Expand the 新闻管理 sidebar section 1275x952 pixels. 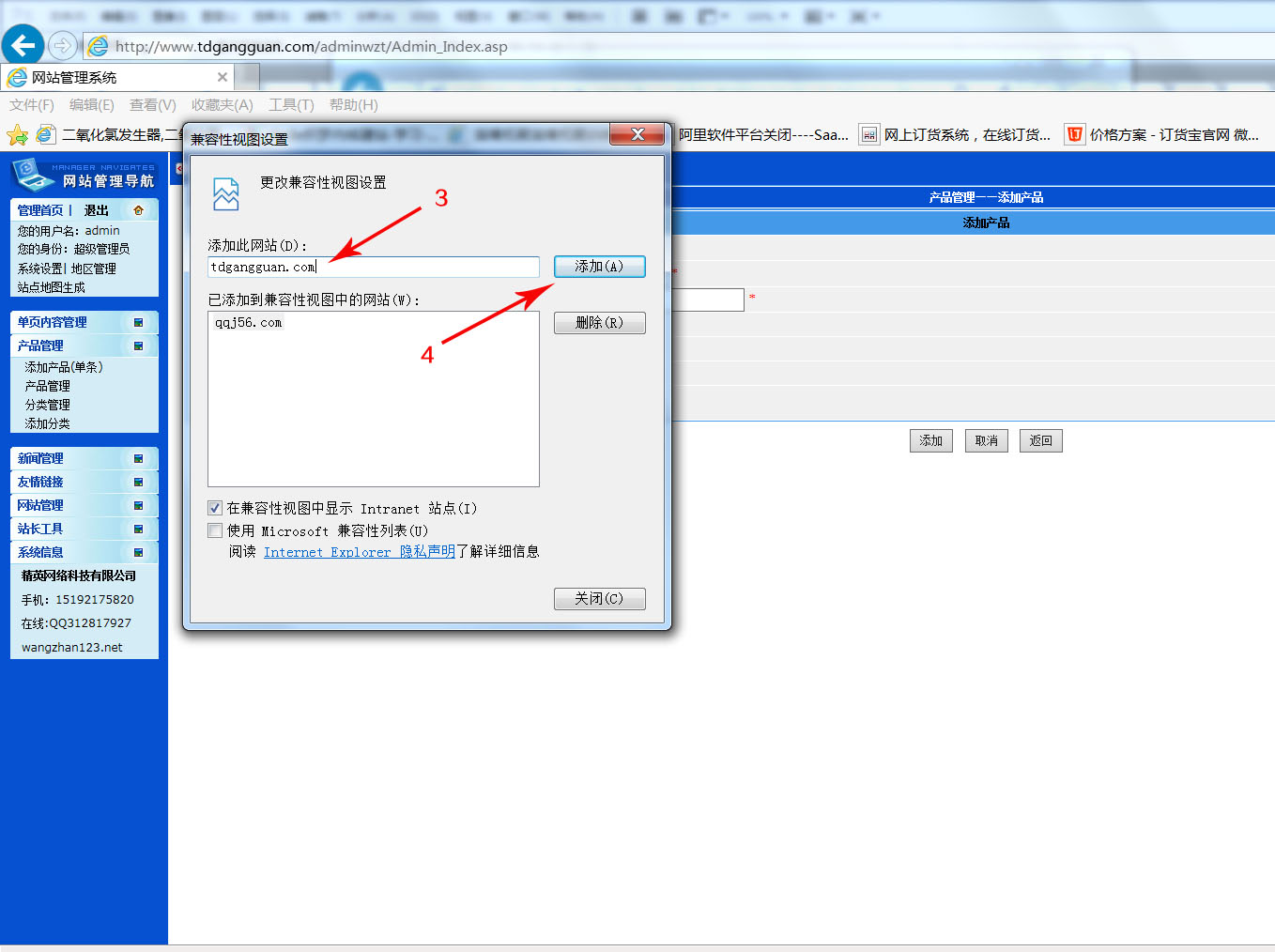pos(138,458)
